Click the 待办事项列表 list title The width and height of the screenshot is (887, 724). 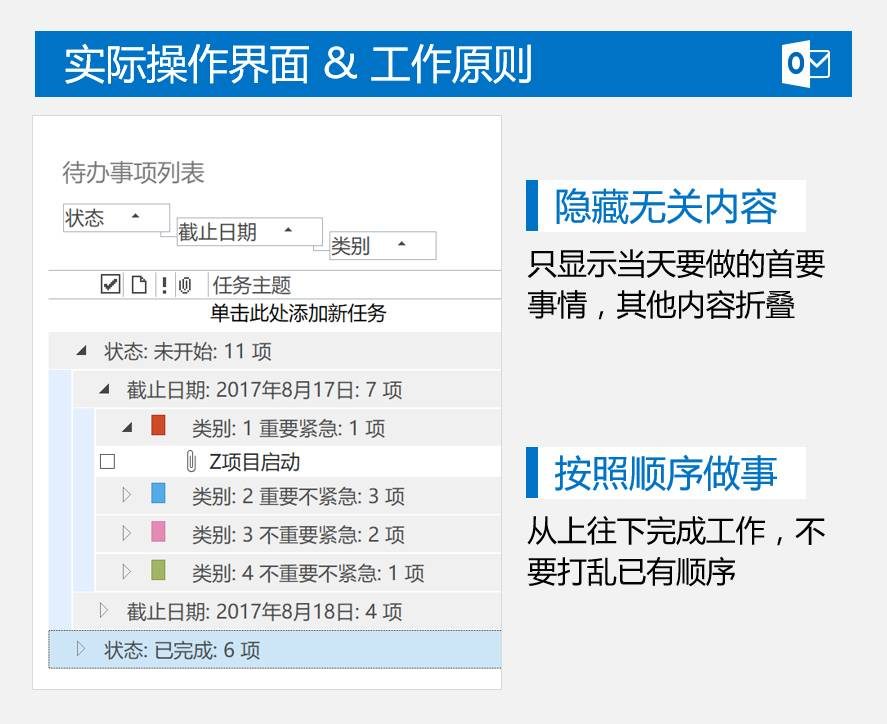(x=134, y=173)
